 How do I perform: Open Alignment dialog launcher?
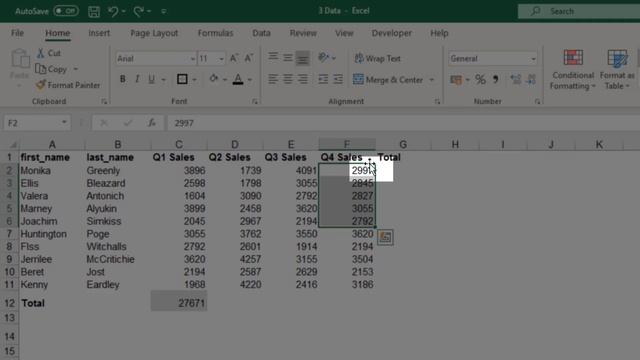[x=437, y=101]
